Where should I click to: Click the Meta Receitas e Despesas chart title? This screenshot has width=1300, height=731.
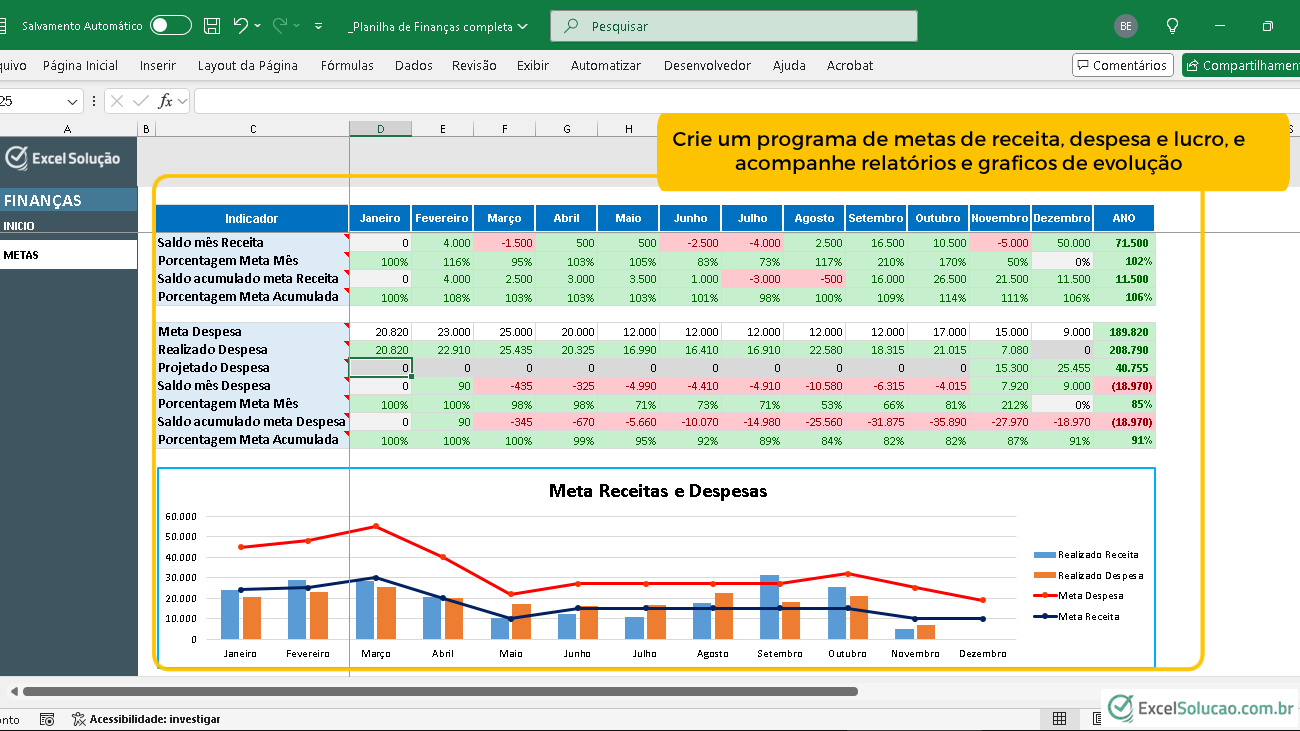pyautogui.click(x=658, y=491)
